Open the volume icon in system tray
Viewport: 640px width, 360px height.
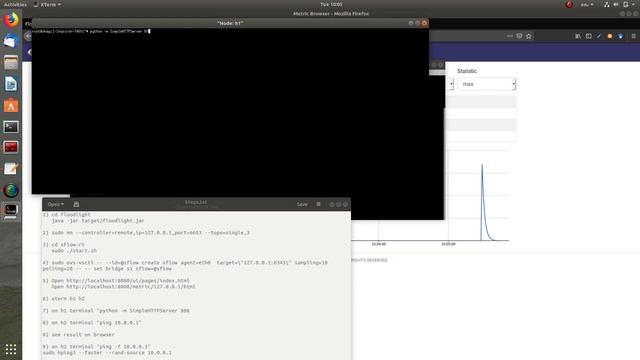tap(616, 4)
